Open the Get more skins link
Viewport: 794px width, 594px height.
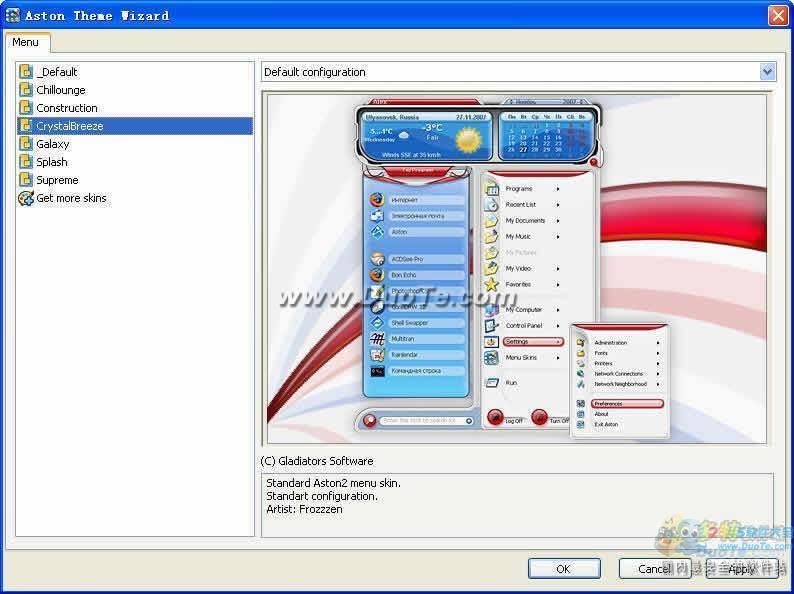coord(71,198)
